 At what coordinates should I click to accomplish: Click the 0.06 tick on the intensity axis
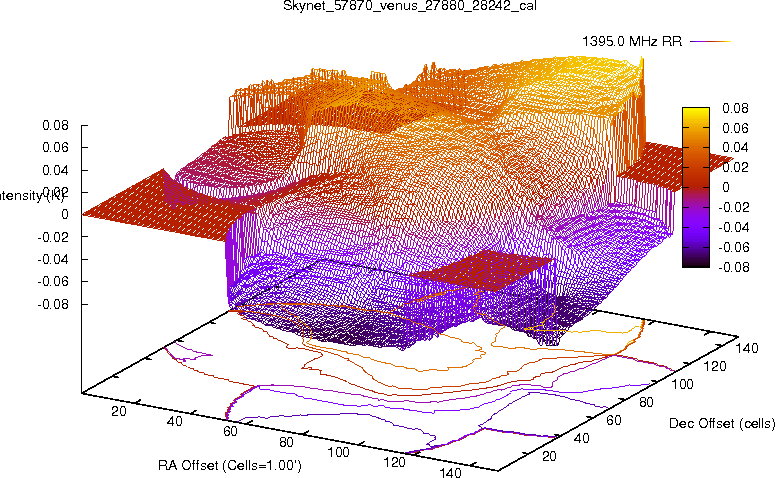point(55,147)
